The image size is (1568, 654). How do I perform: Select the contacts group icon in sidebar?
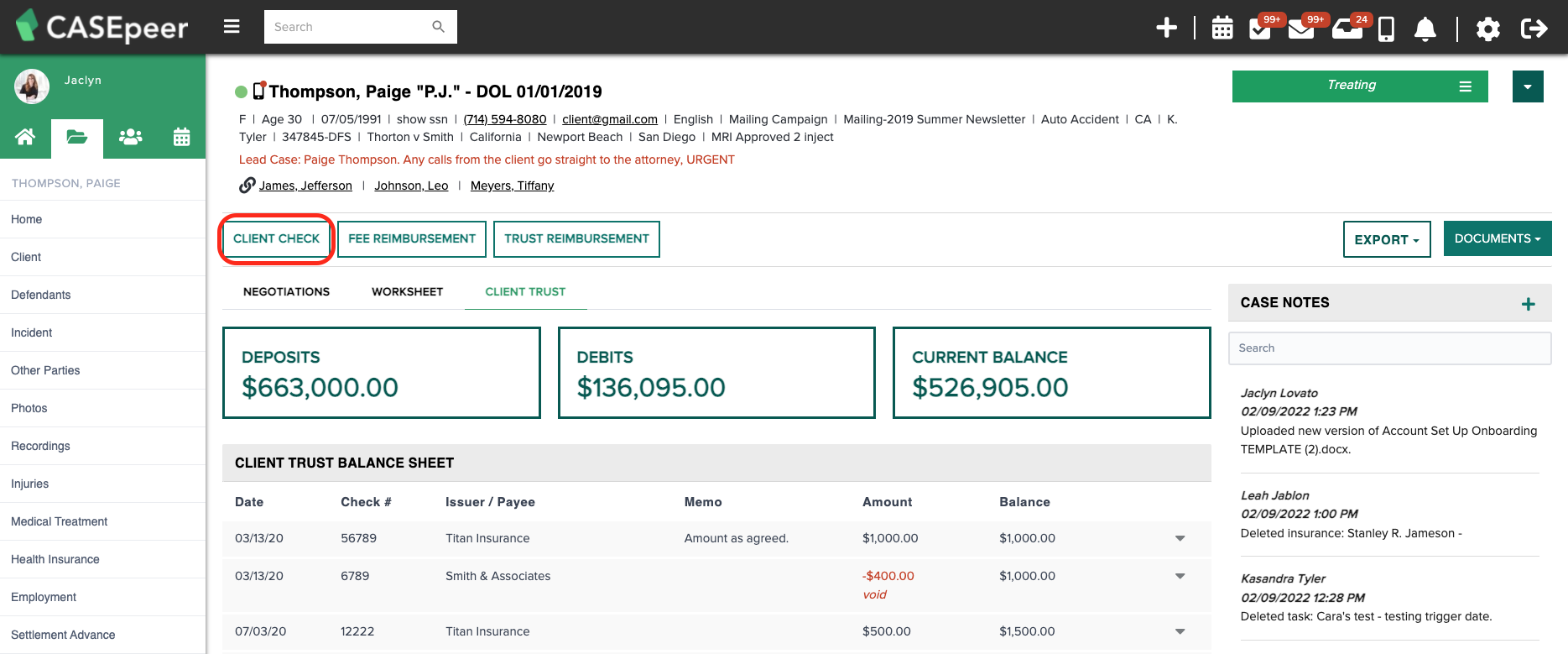pyautogui.click(x=130, y=137)
